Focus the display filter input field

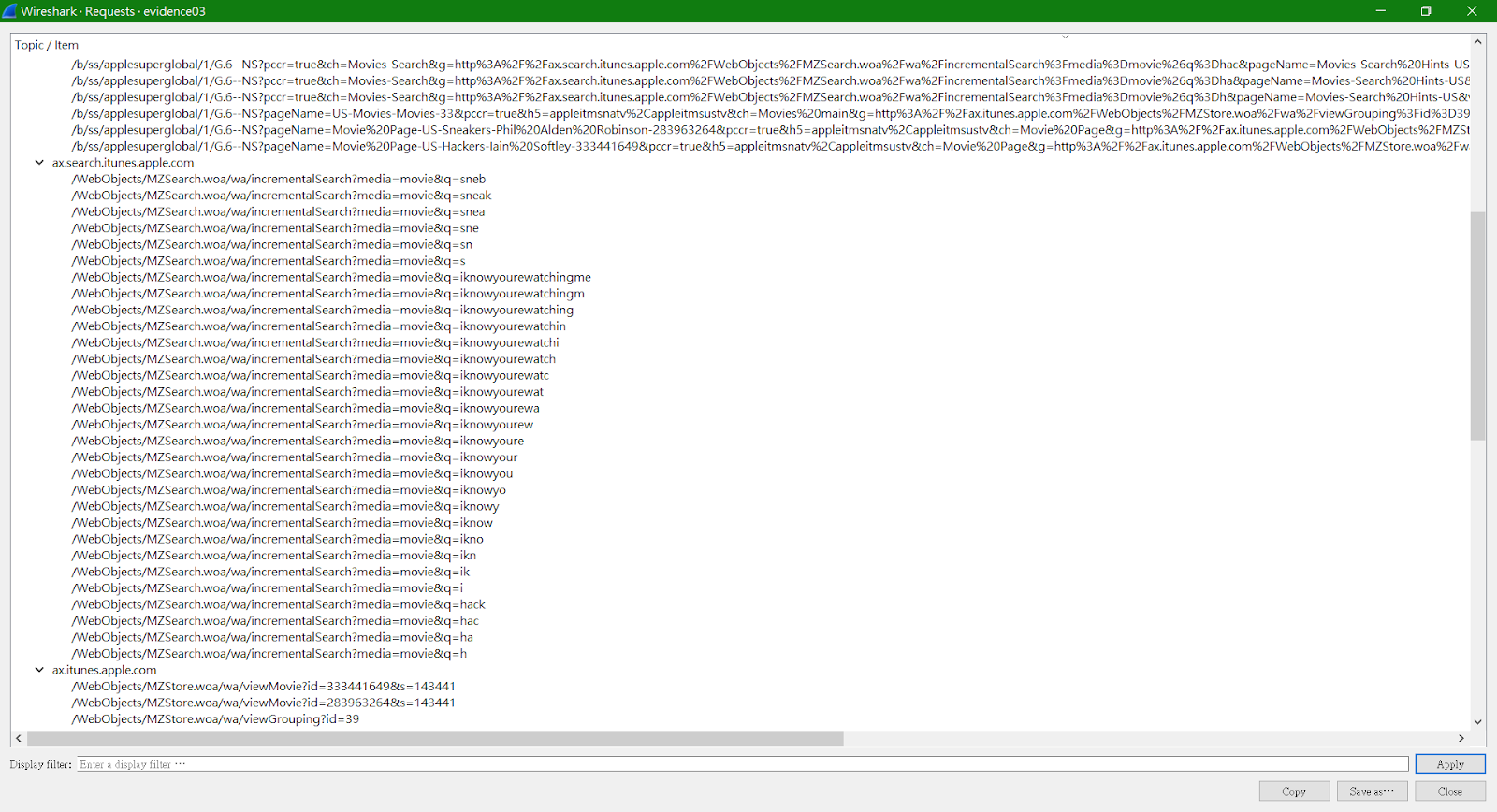point(743,764)
